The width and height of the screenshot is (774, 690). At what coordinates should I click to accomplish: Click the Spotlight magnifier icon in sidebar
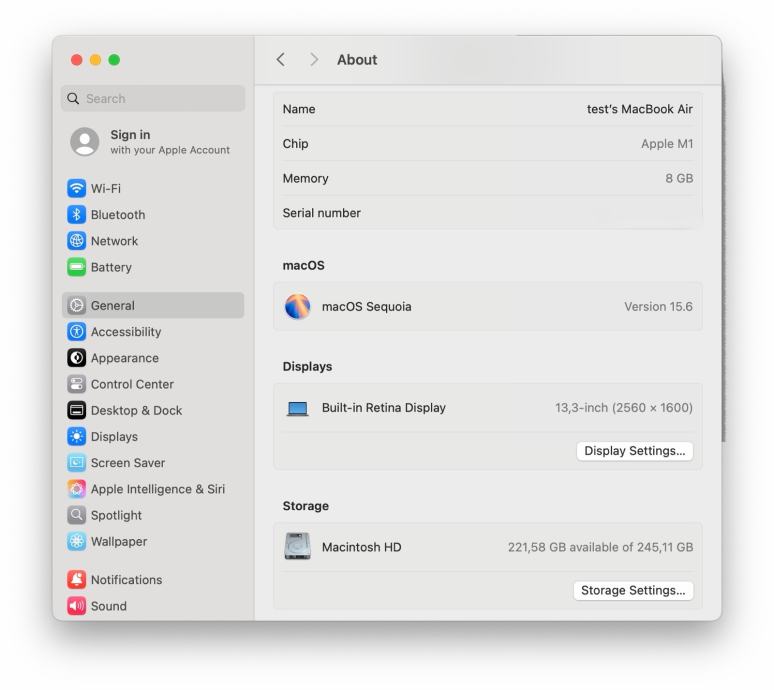[x=77, y=515]
